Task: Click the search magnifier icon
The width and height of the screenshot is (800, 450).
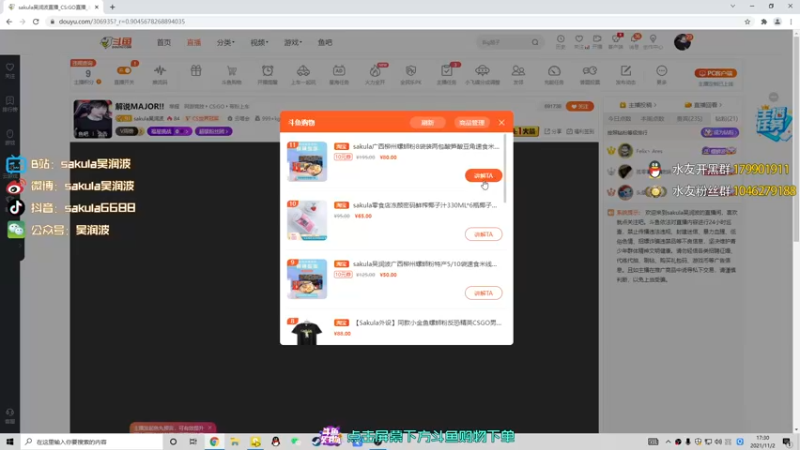Action: (535, 42)
